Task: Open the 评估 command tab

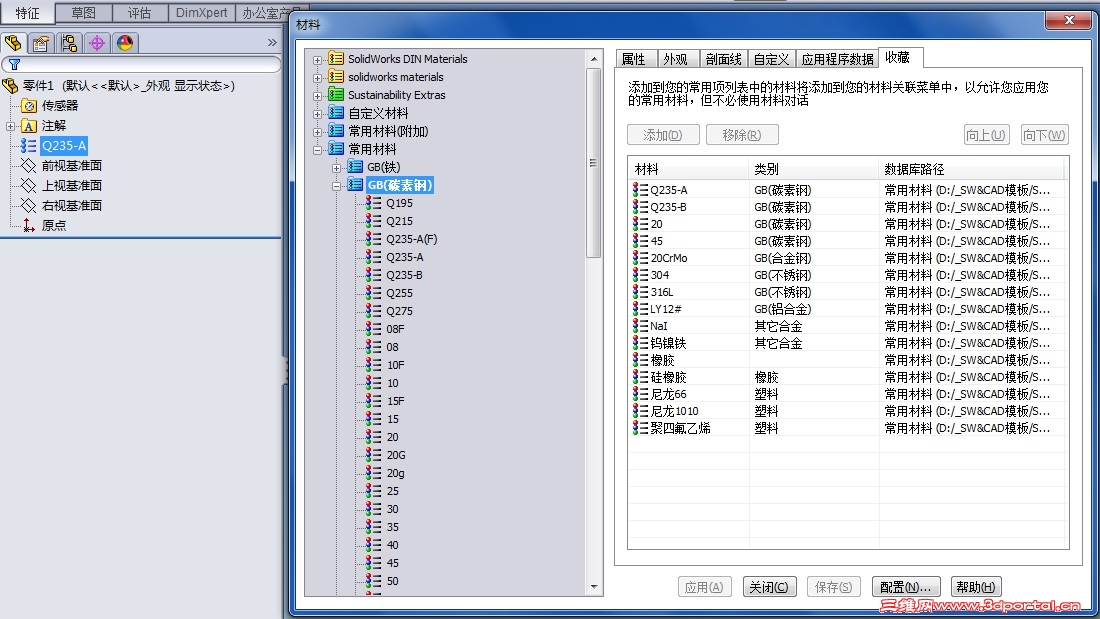Action: [x=140, y=13]
